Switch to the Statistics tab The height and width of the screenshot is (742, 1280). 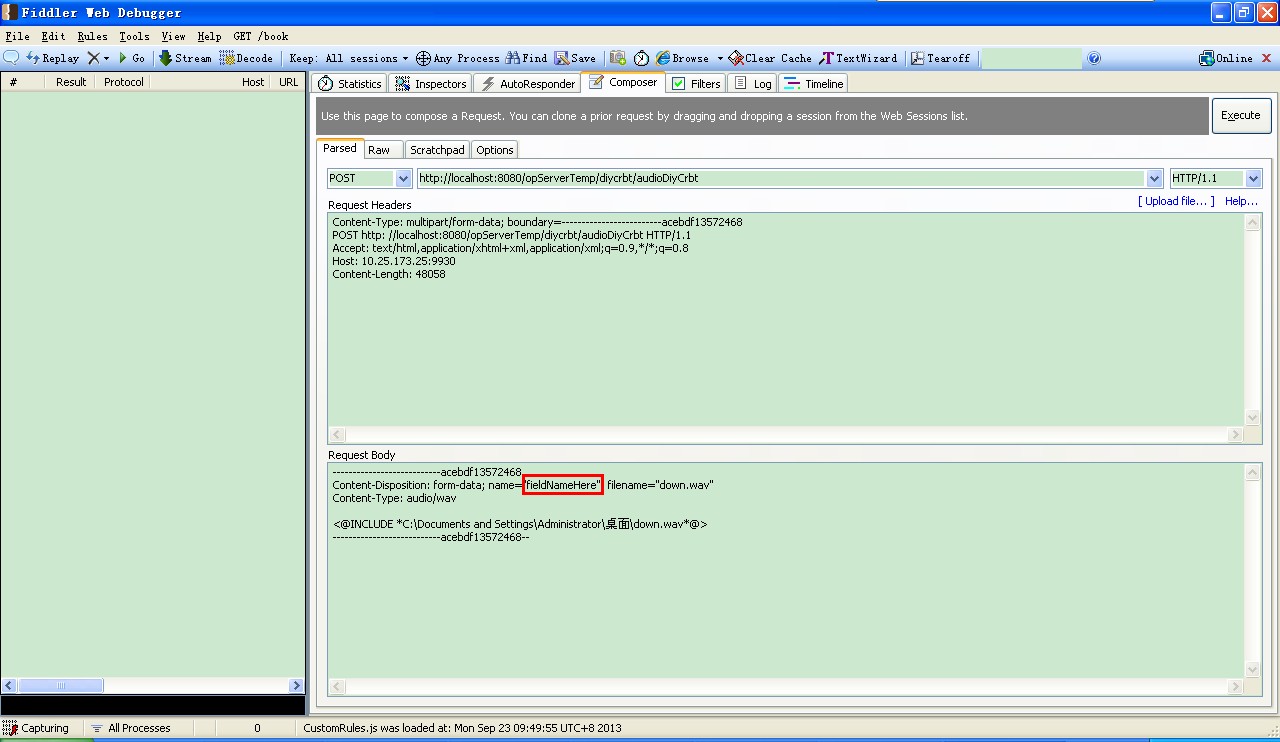pos(349,84)
